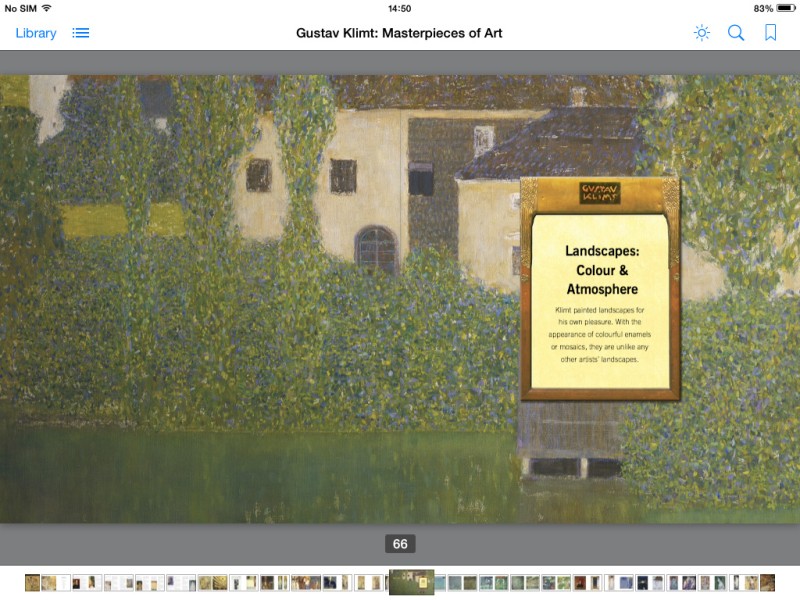The image size is (800, 600).
Task: Tap the 14:50 clock
Action: [399, 8]
